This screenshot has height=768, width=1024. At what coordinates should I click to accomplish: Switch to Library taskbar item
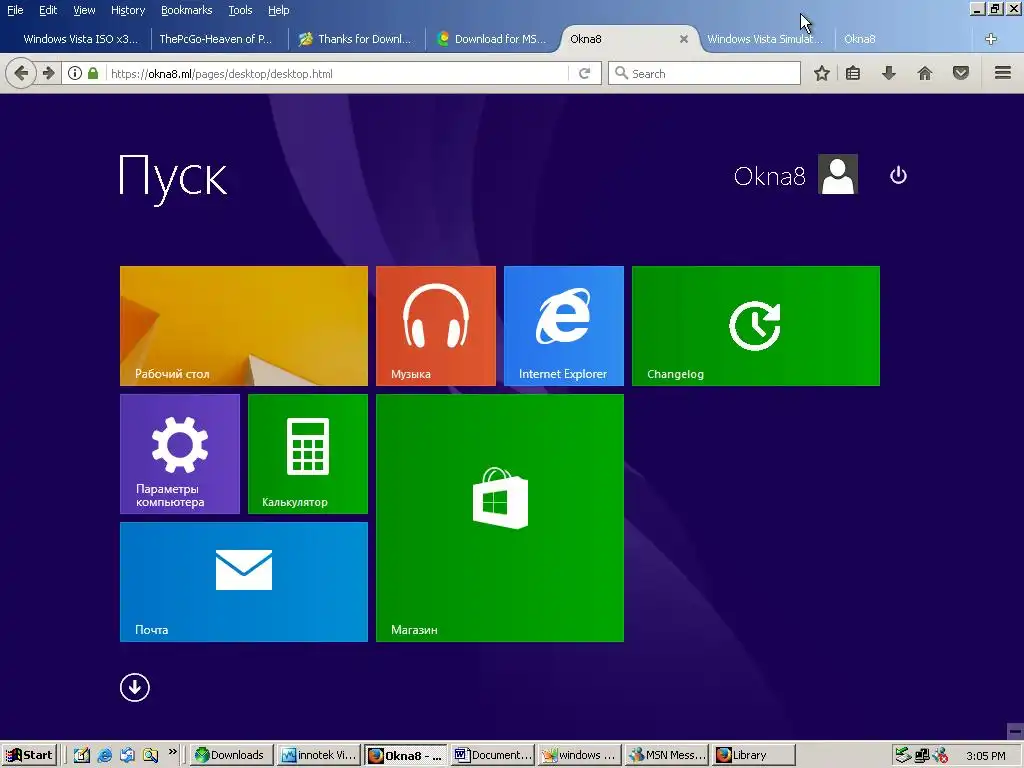(x=754, y=755)
